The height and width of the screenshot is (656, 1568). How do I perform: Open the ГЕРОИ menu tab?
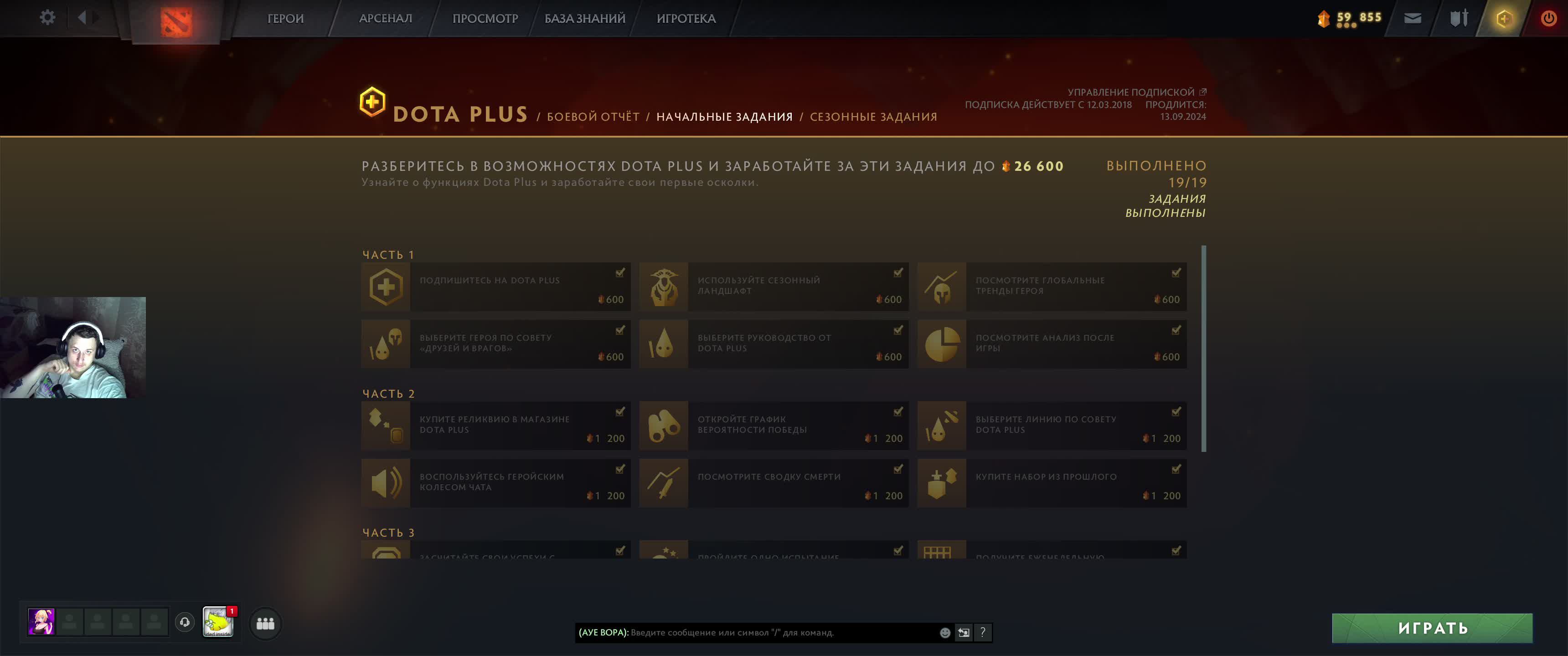[x=285, y=18]
